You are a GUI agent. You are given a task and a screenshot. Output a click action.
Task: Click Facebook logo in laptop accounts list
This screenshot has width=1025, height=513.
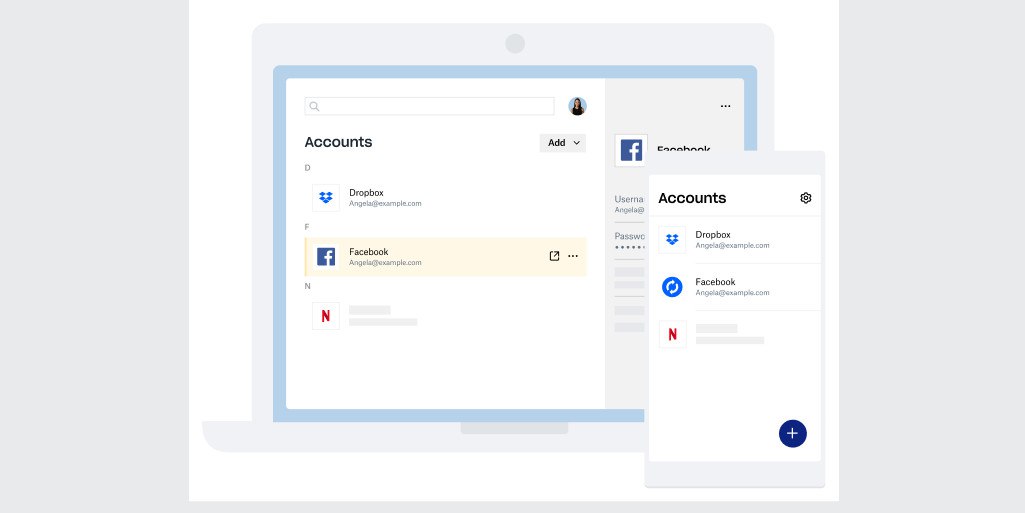click(326, 257)
